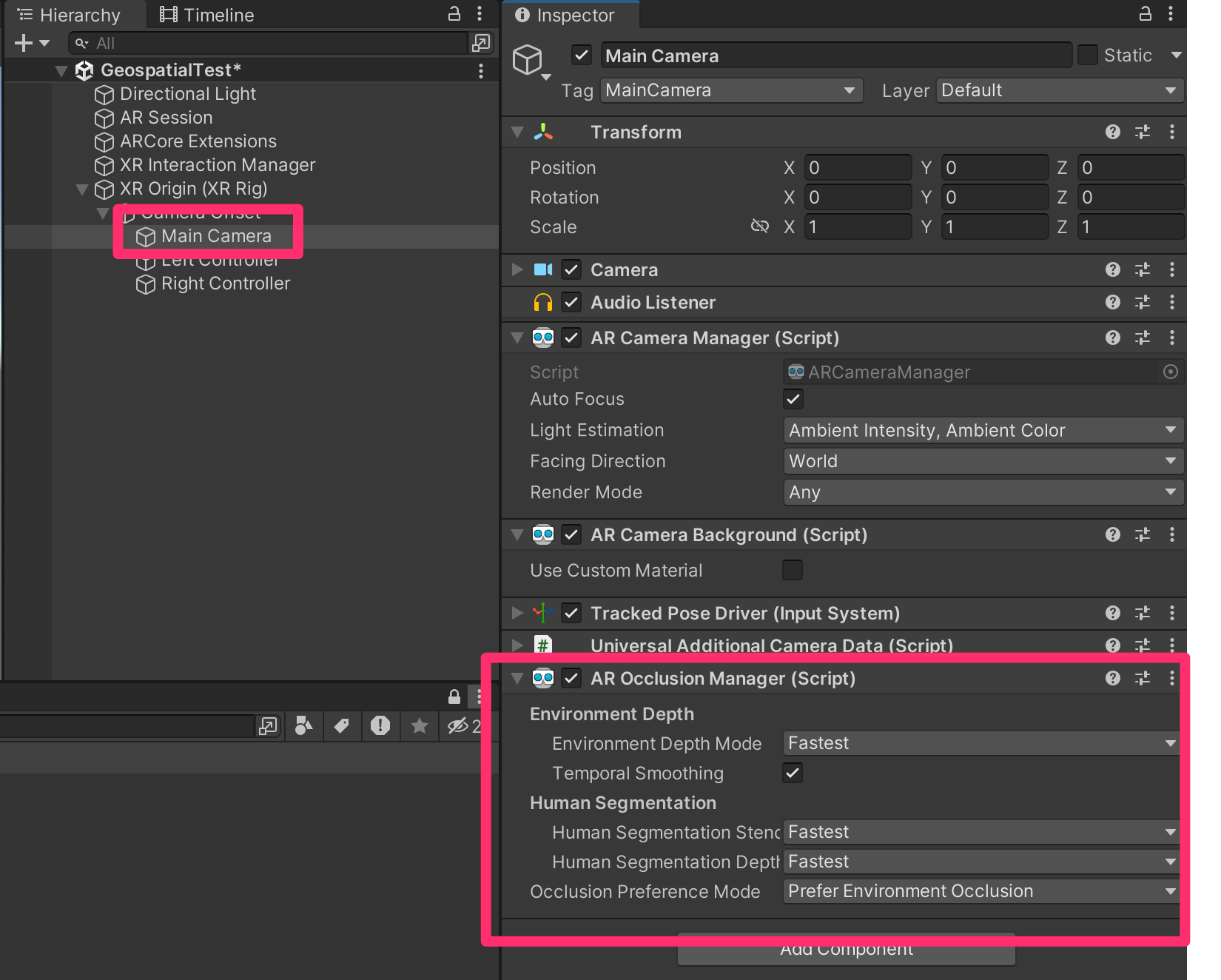This screenshot has width=1221, height=980.
Task: Open the Inspector panel kebab menu
Action: [x=1170, y=13]
